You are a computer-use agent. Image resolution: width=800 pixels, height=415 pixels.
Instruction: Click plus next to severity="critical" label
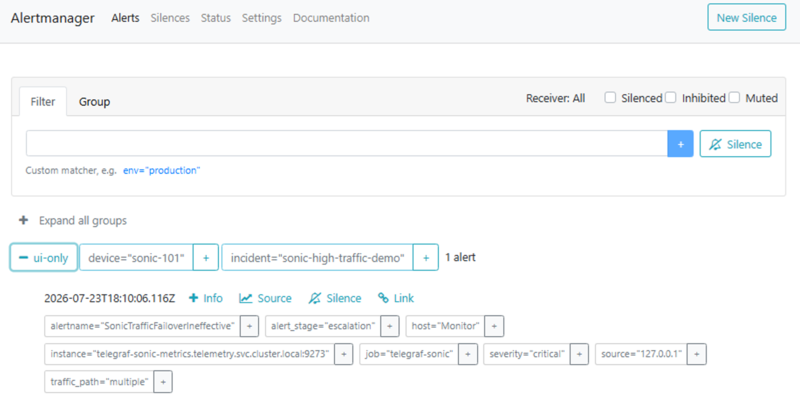[579, 354]
